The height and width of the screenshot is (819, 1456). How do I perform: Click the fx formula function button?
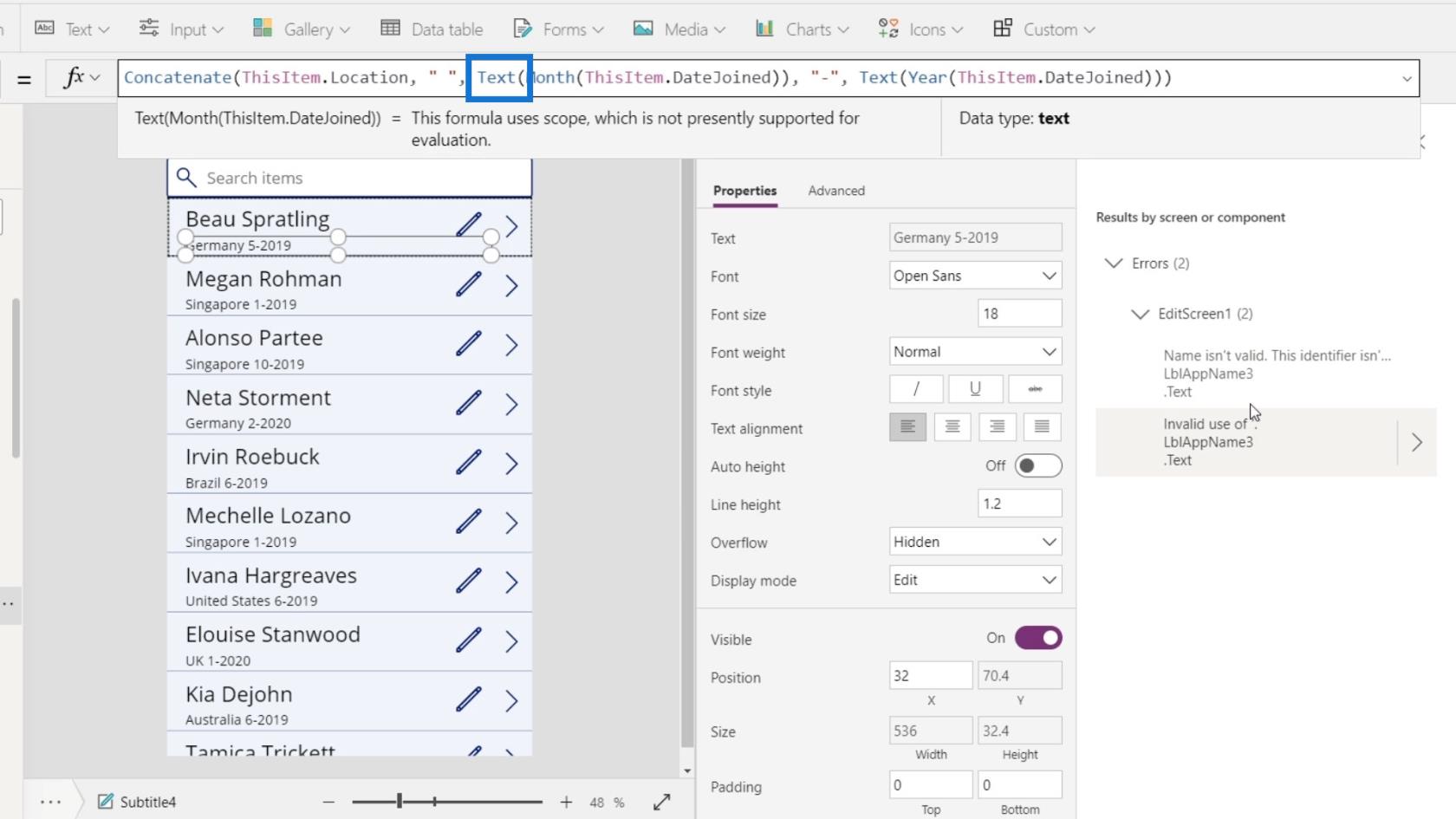click(x=81, y=78)
